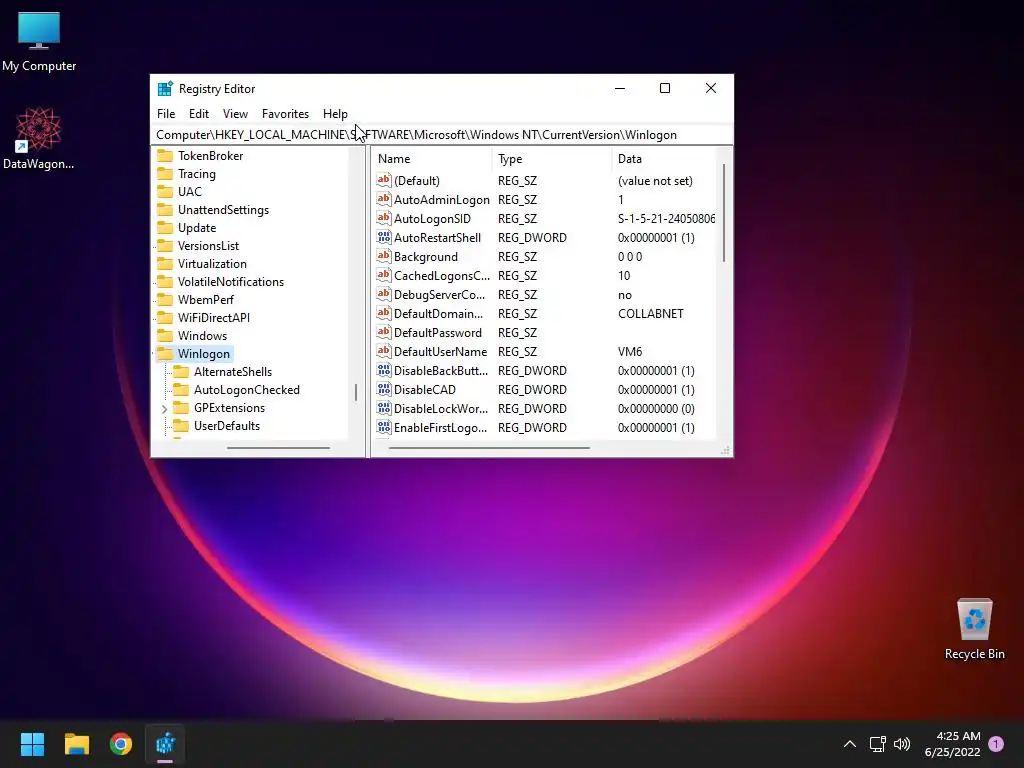Click the (Default) string value icon
Screen dimensions: 1024x768
pos(384,180)
